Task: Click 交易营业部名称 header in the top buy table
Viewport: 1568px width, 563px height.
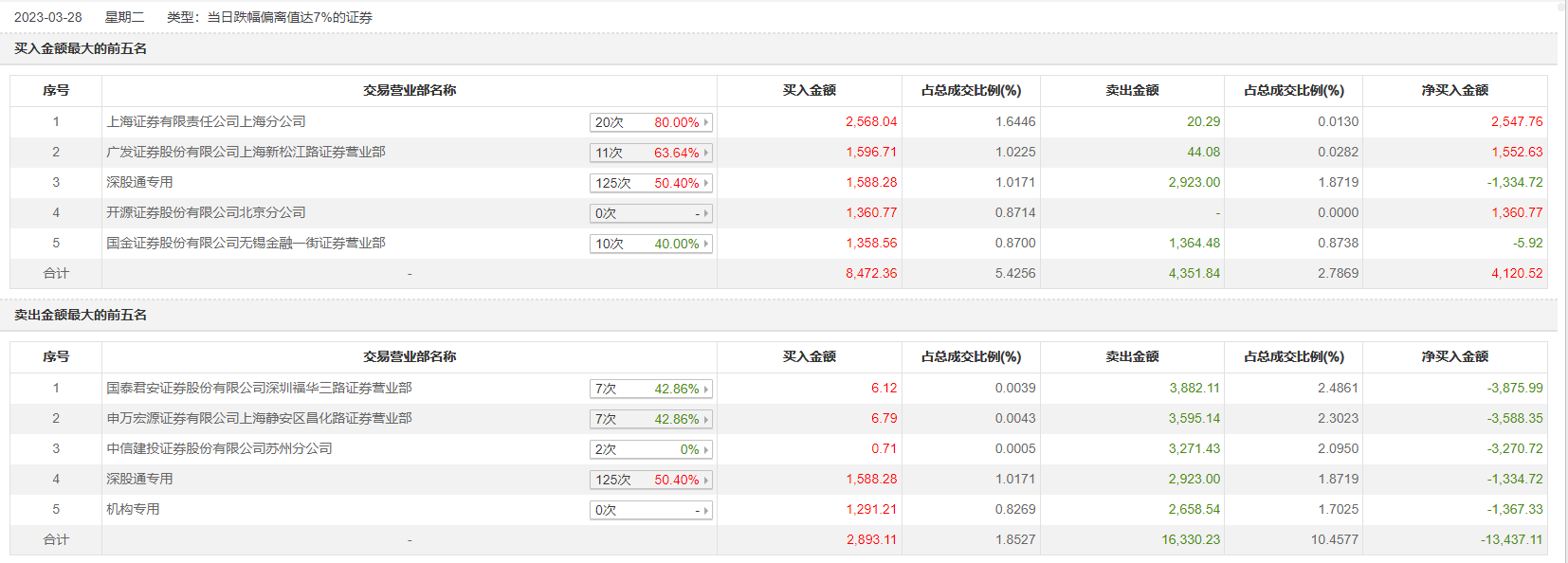Action: tap(410, 90)
